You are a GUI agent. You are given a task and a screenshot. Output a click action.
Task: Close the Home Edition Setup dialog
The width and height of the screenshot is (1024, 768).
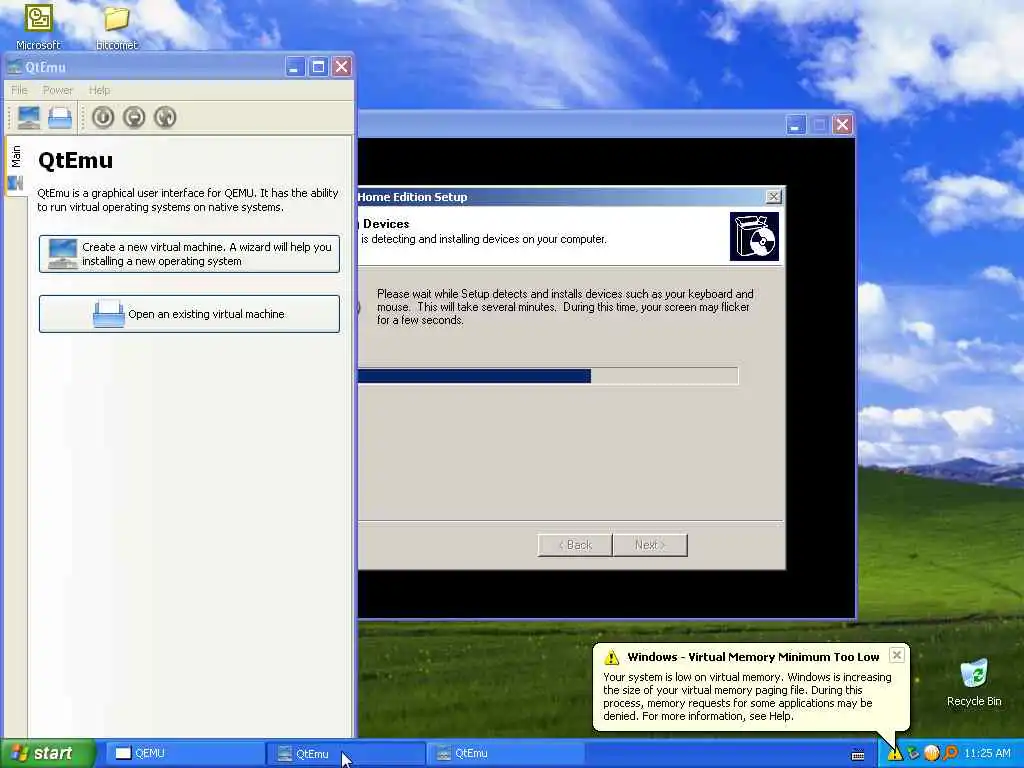click(773, 197)
